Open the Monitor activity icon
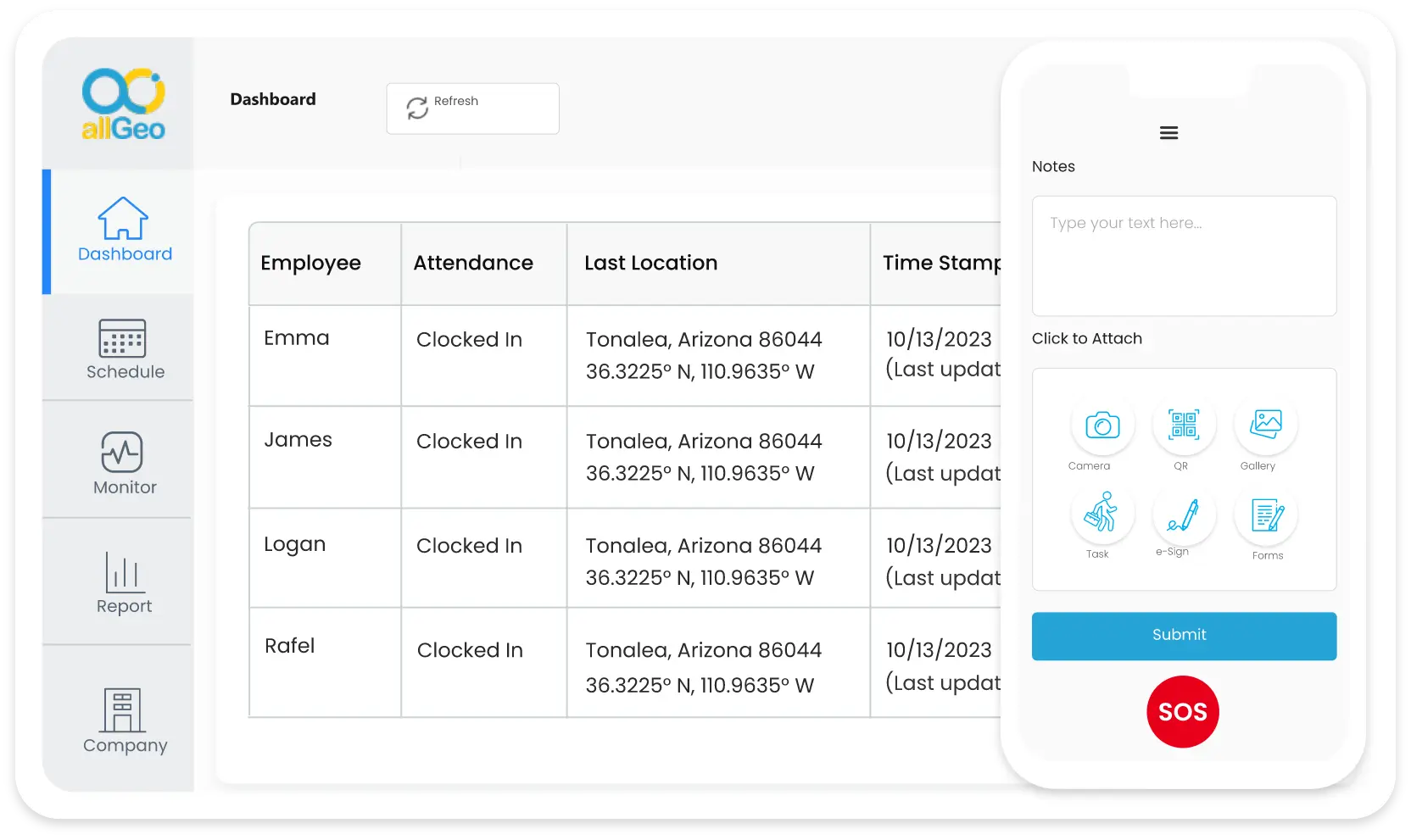1411x840 pixels. (x=122, y=452)
